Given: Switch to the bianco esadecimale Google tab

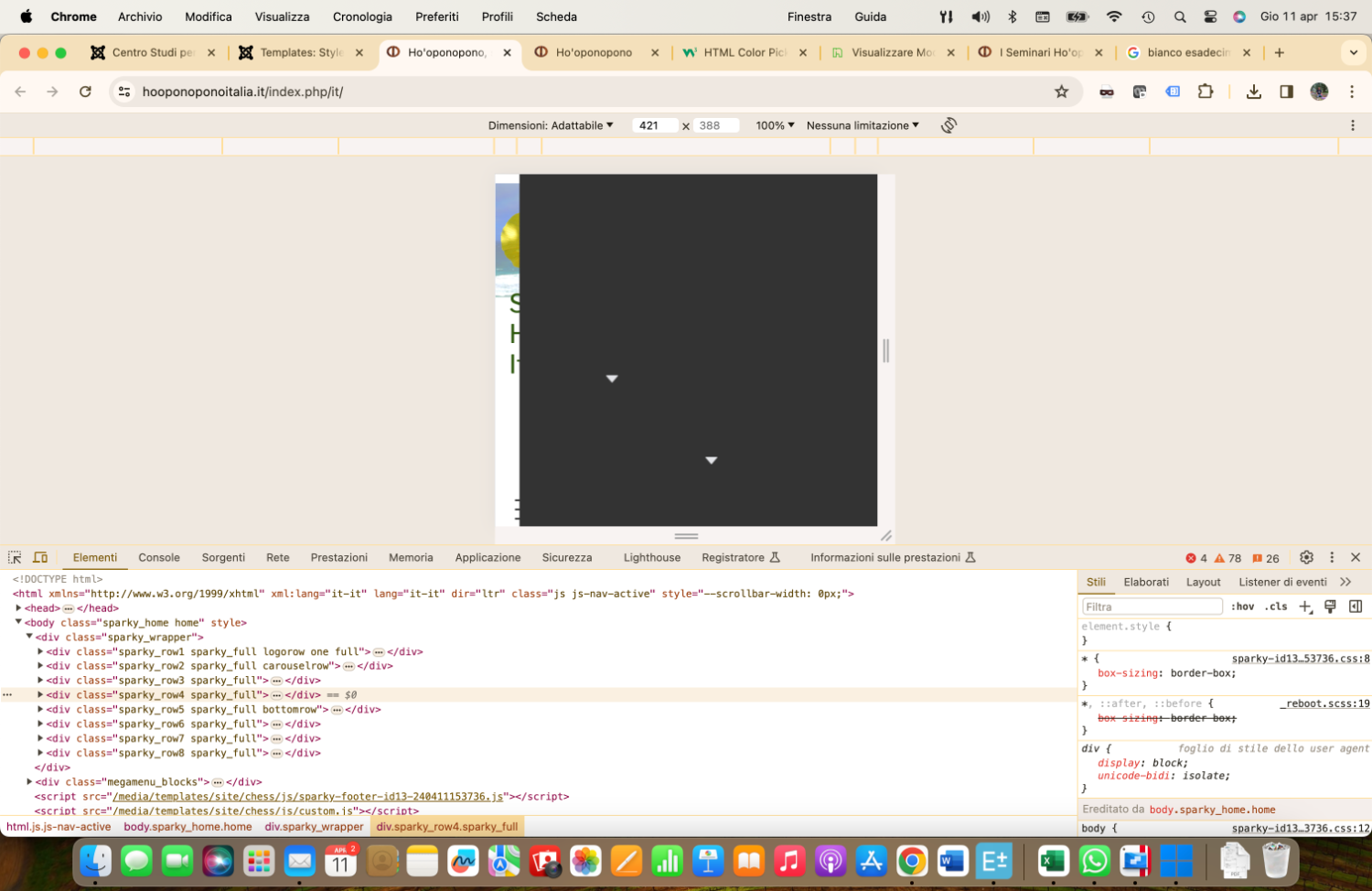Looking at the screenshot, I should pos(1188,53).
